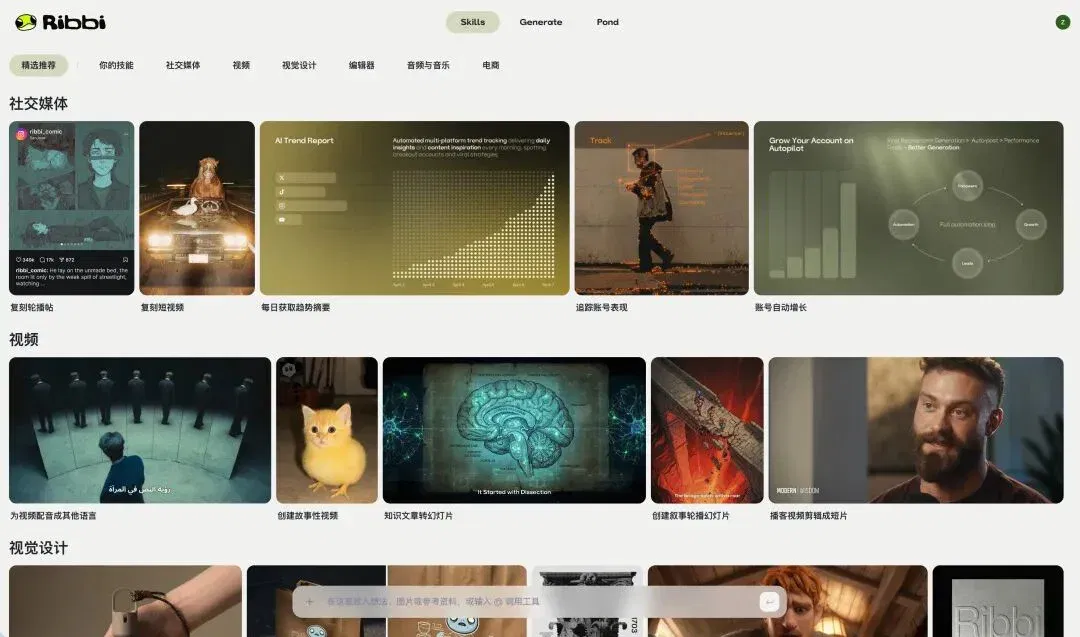Click the 每日获取趋势摘要 label

(295, 308)
